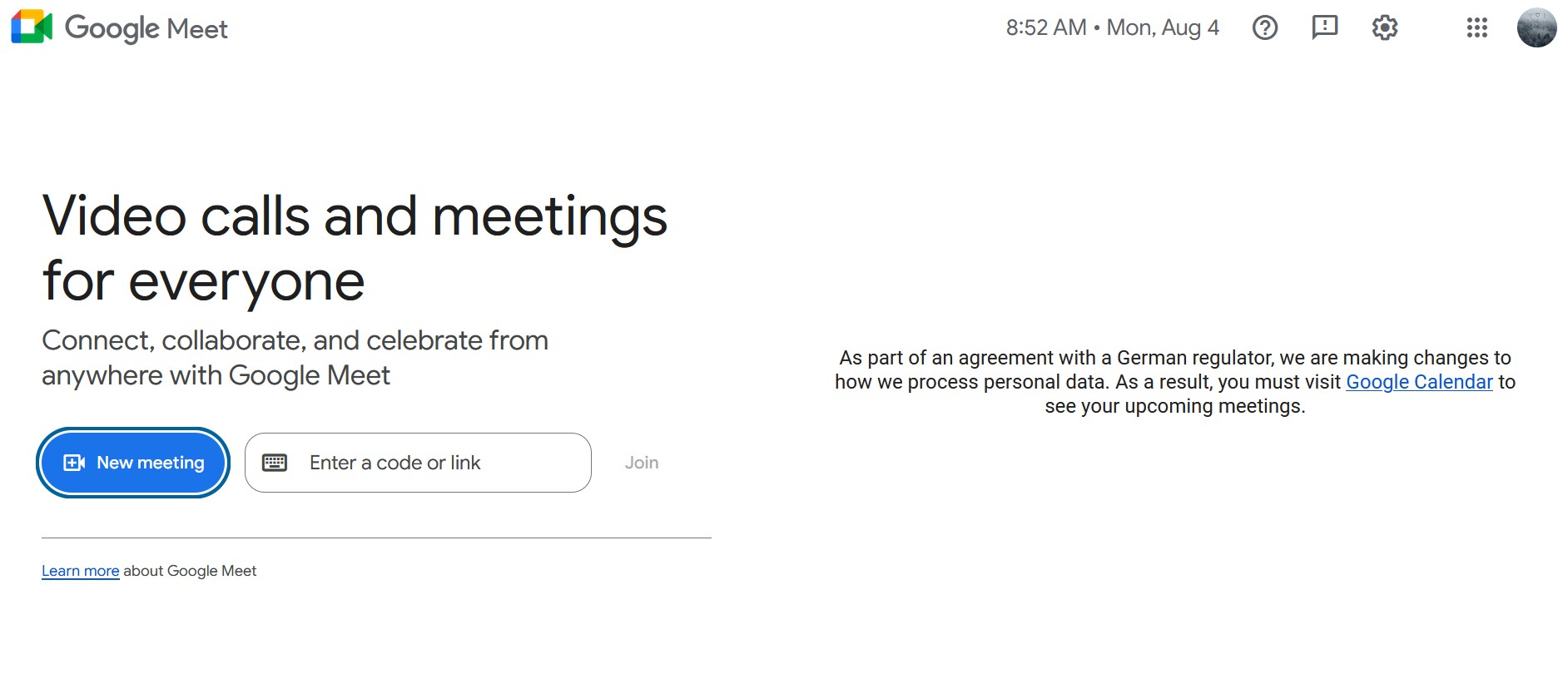This screenshot has height=684, width=1568.
Task: Click the Google Meet wordmark text
Action: 146,28
